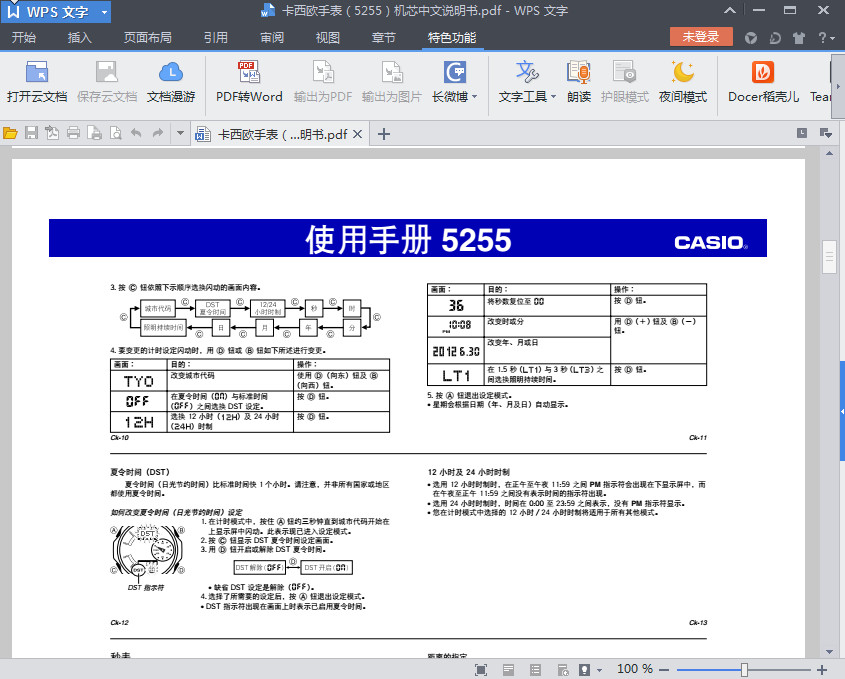Click the Save floppy disk icon
The image size is (845, 679).
pyautogui.click(x=31, y=133)
